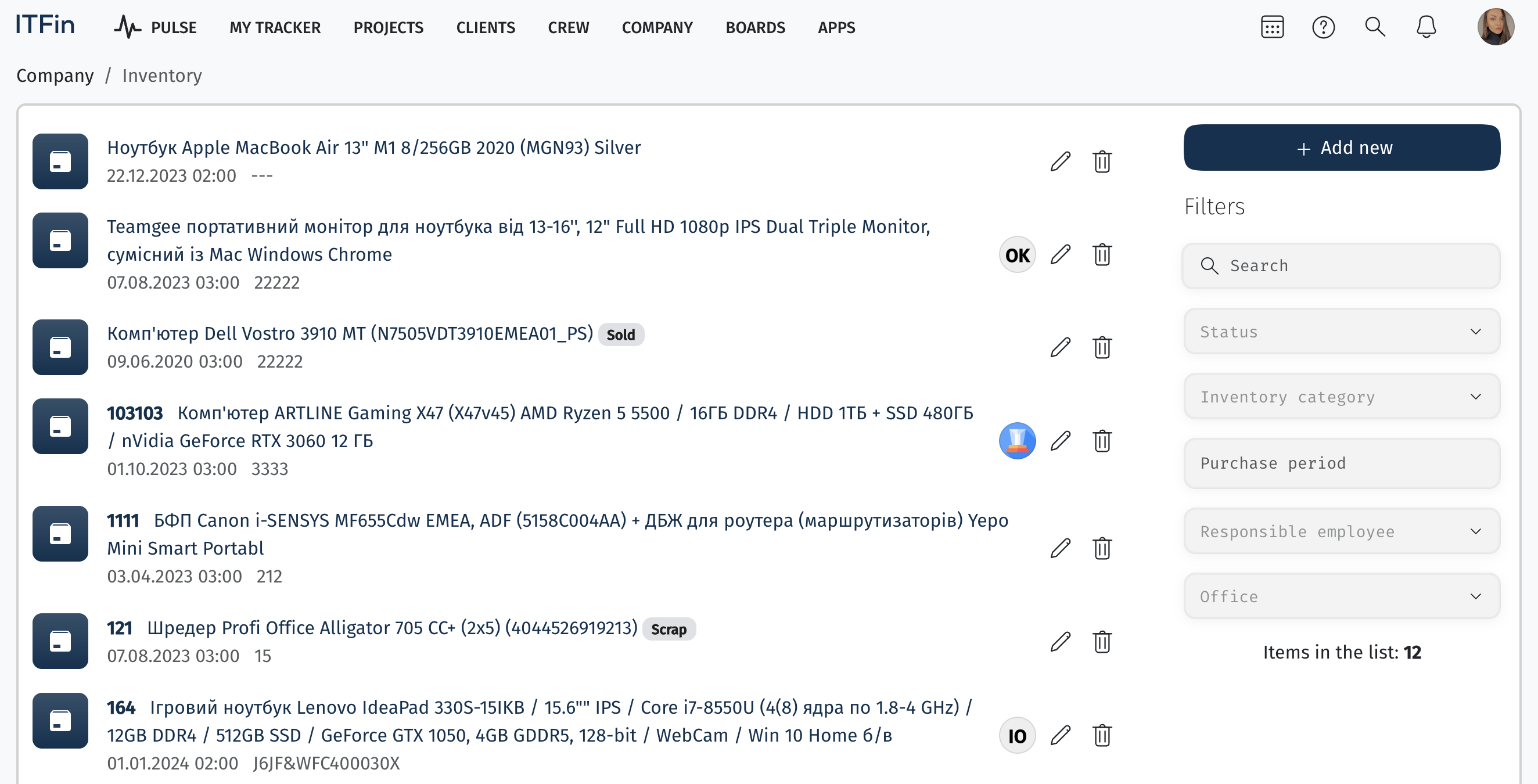Screen dimensions: 1538x784
Task: Open the APPS menu
Action: 836,27
